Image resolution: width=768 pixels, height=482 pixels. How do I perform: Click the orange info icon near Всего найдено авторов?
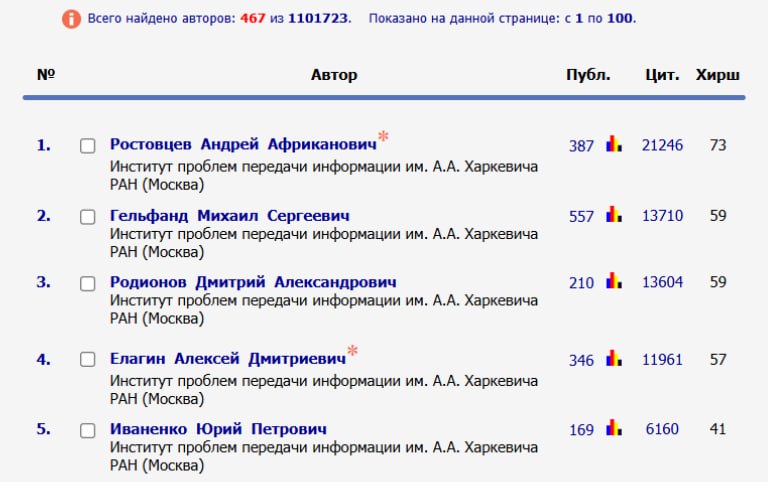click(72, 19)
